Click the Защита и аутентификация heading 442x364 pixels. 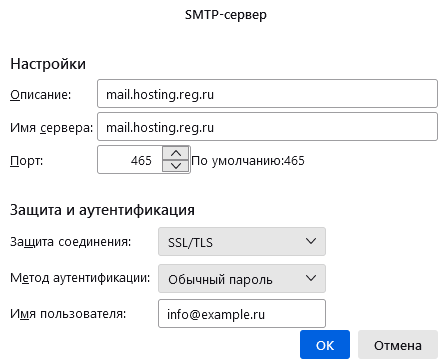pyautogui.click(x=102, y=210)
